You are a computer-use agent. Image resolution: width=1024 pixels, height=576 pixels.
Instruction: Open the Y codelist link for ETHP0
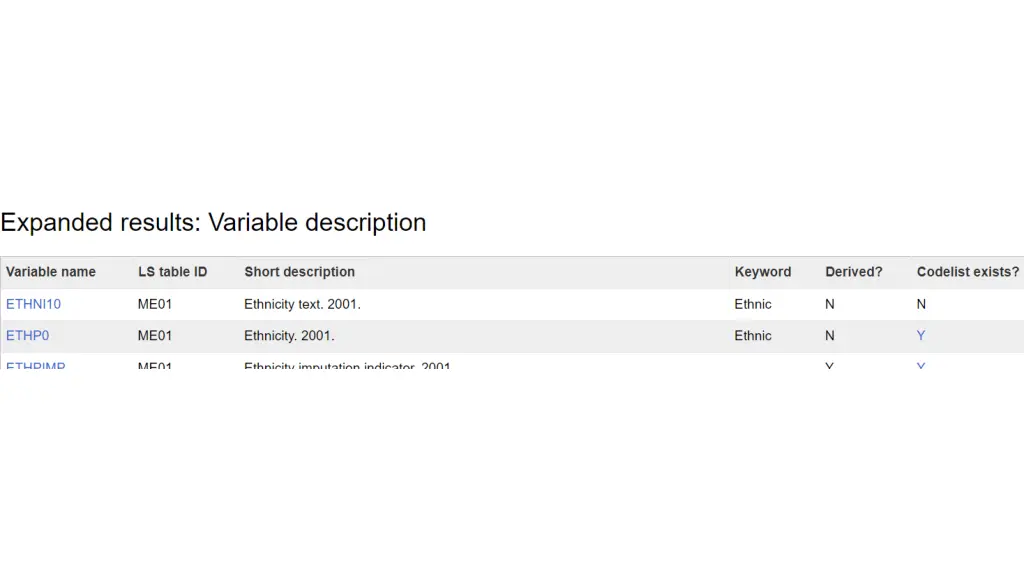click(x=921, y=336)
